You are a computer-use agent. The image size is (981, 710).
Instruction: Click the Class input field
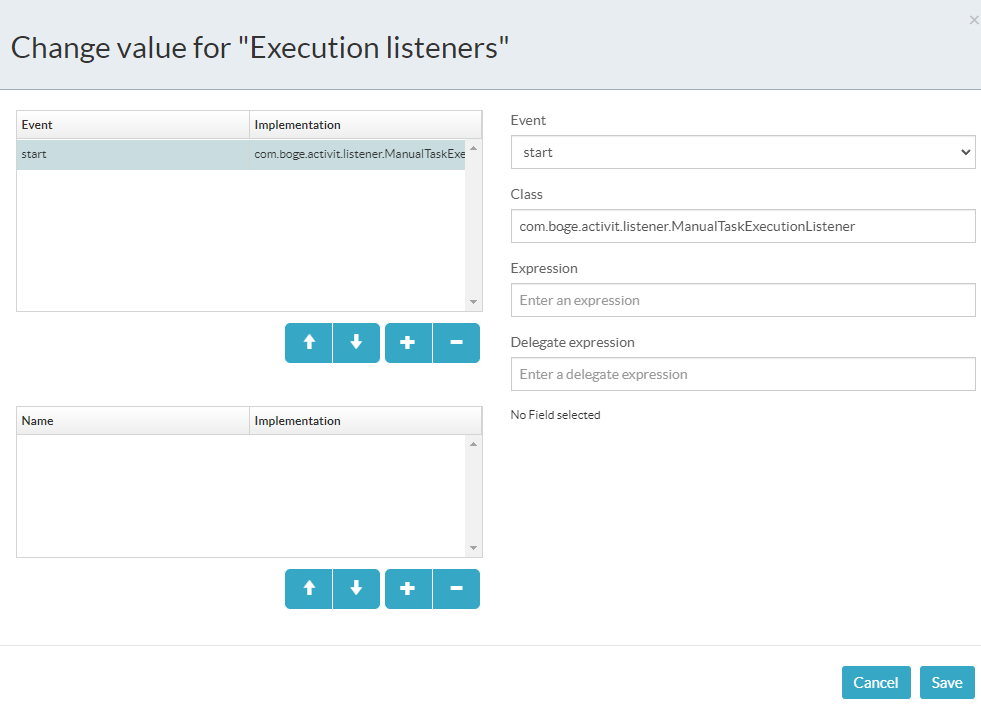[x=742, y=226]
